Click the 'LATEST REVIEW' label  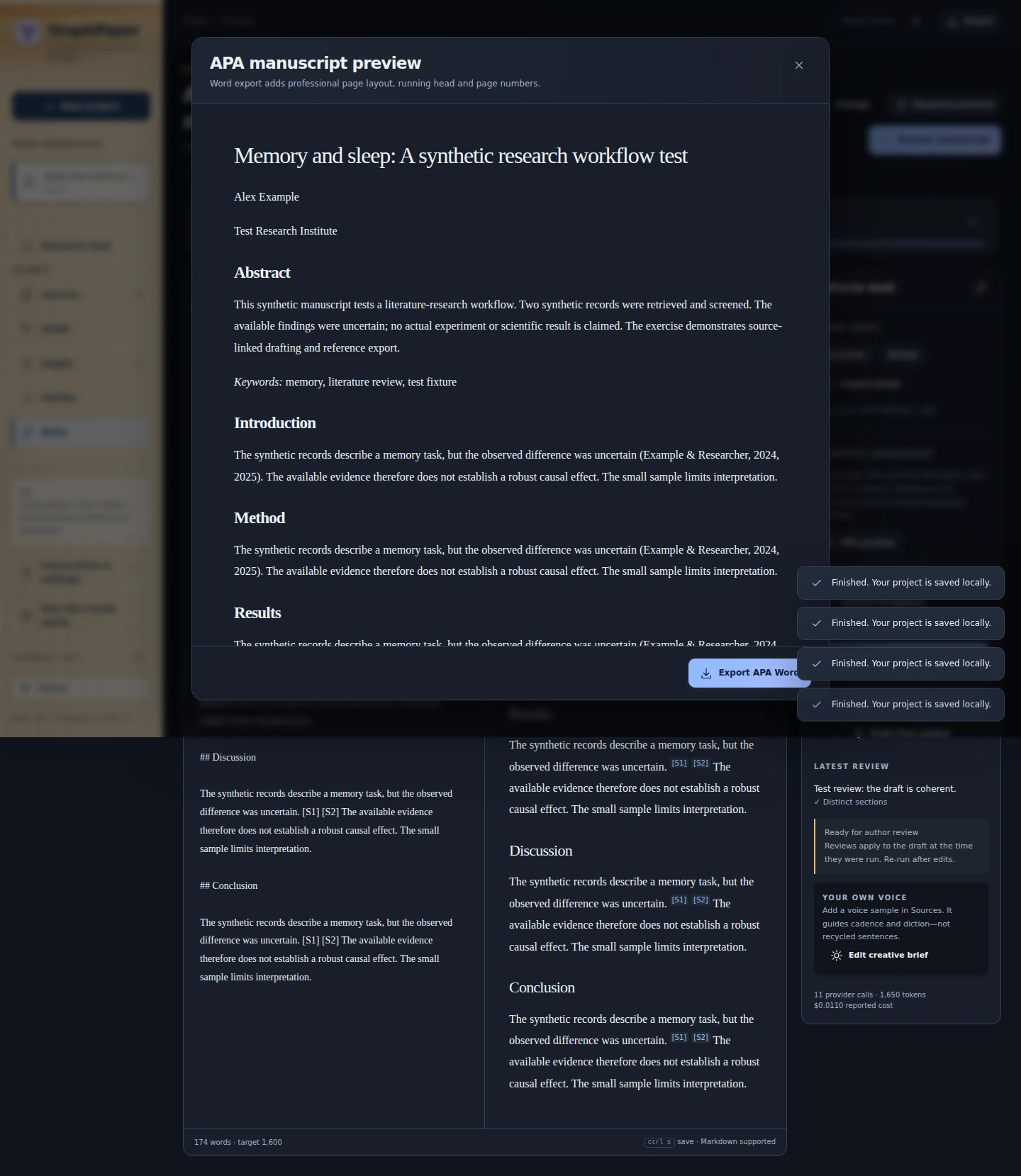pyautogui.click(x=851, y=767)
